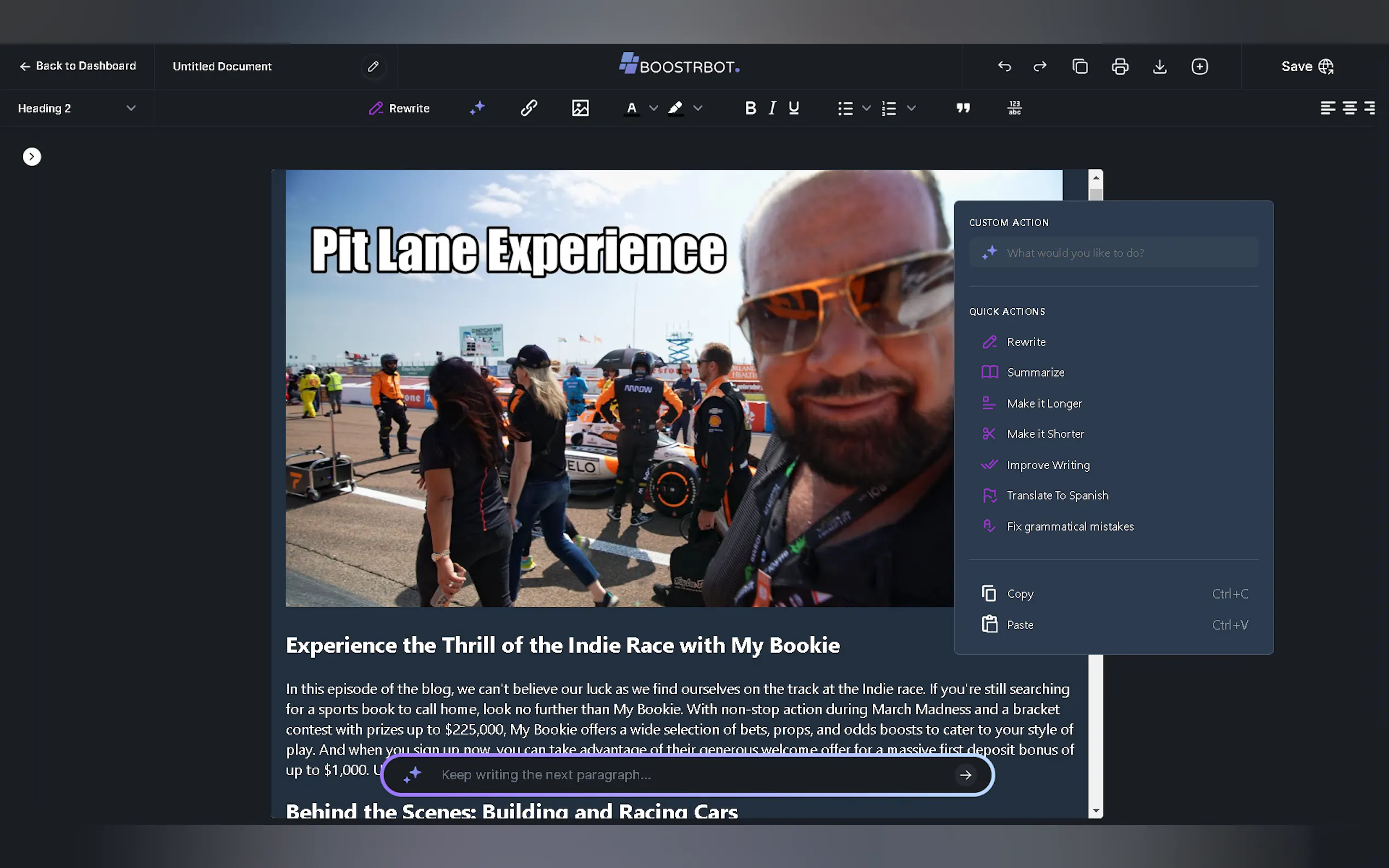1389x868 pixels.
Task: Go Back to Dashboard
Action: [78, 66]
